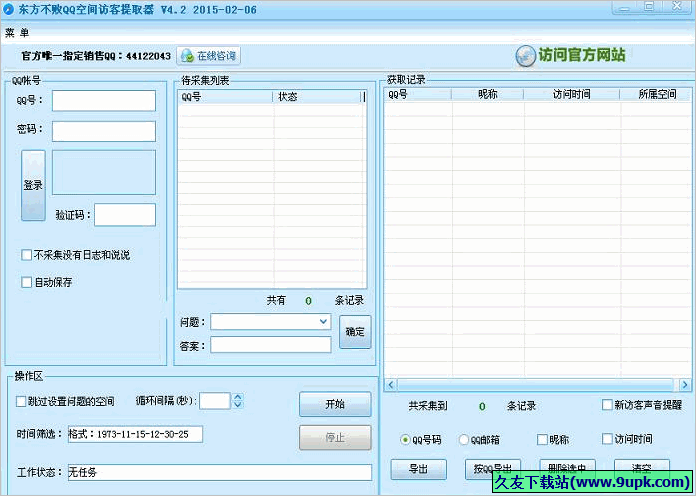This screenshot has width=696, height=496.
Task: Click the 停止 button
Action: 335,438
